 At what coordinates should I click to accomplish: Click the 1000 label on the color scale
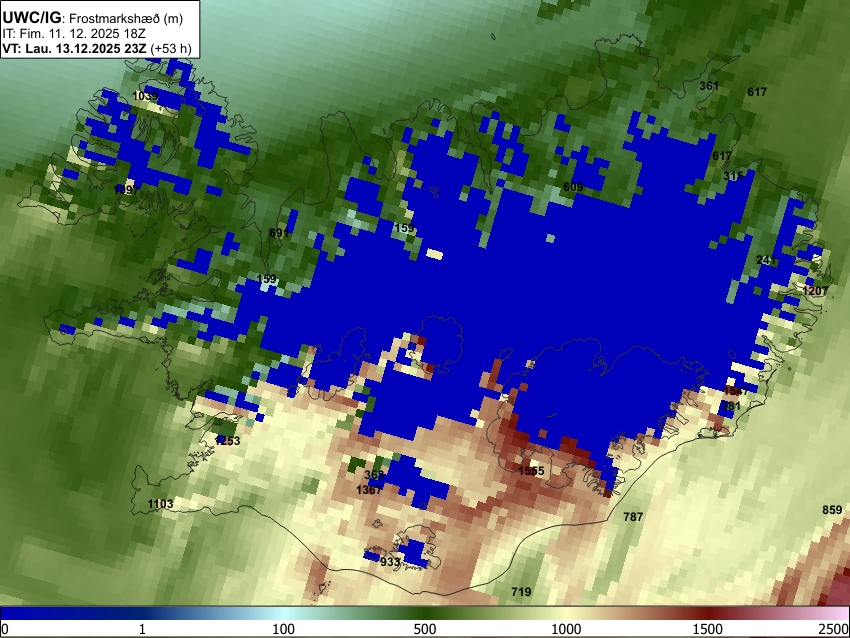click(x=566, y=629)
